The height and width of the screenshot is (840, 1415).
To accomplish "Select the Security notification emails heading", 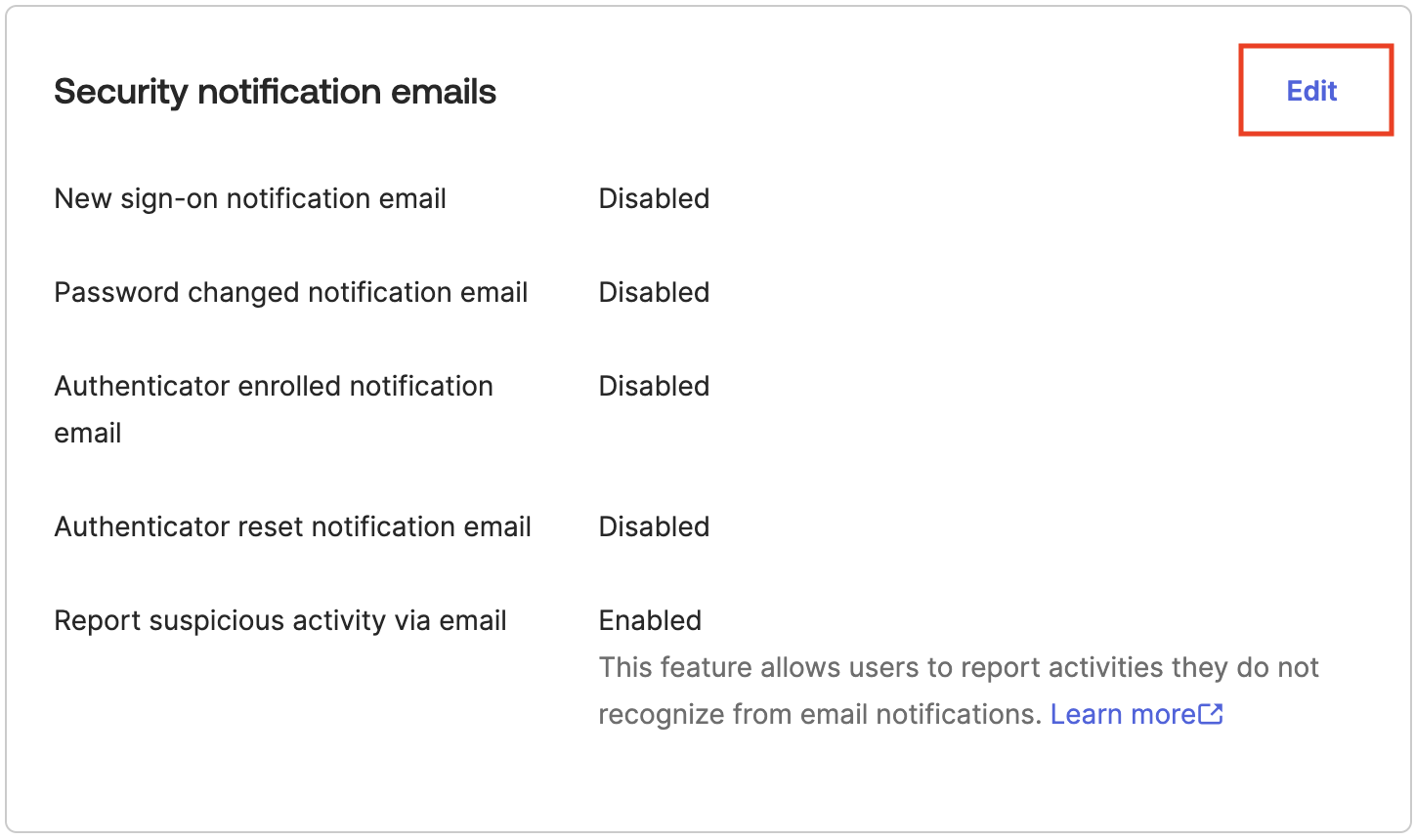I will tap(275, 91).
